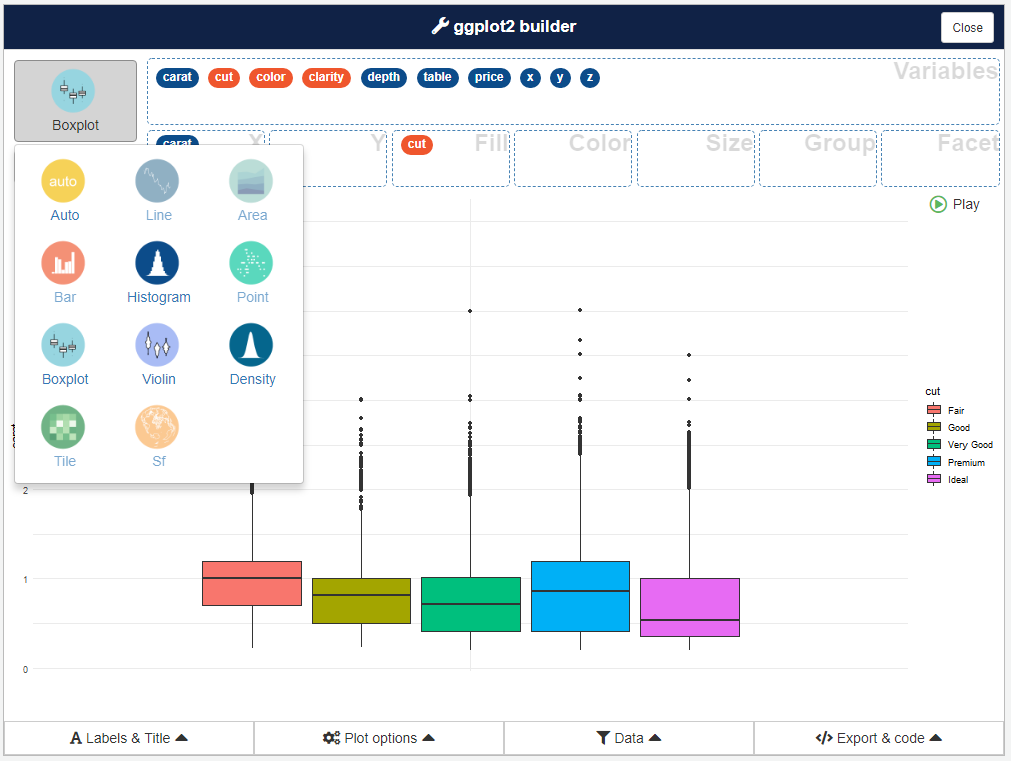
Task: Select the Line chart icon
Action: [158, 182]
